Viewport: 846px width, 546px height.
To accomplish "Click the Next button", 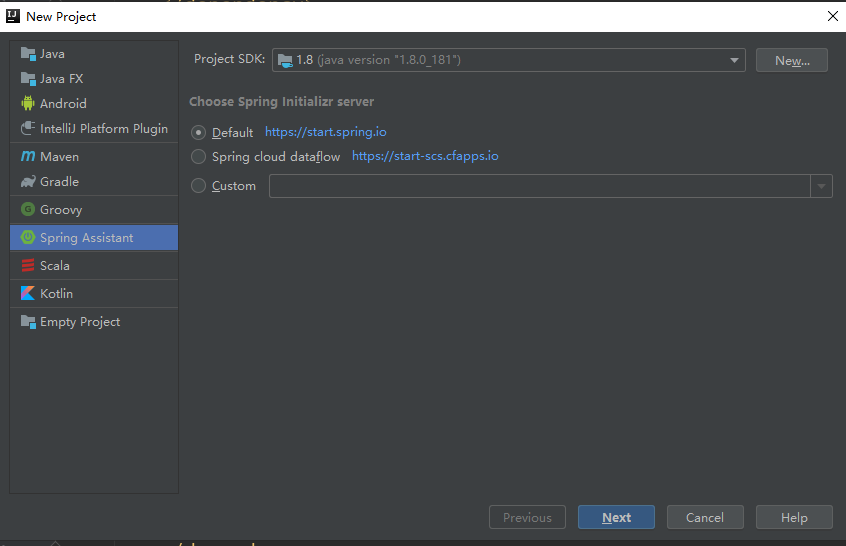I will click(616, 517).
